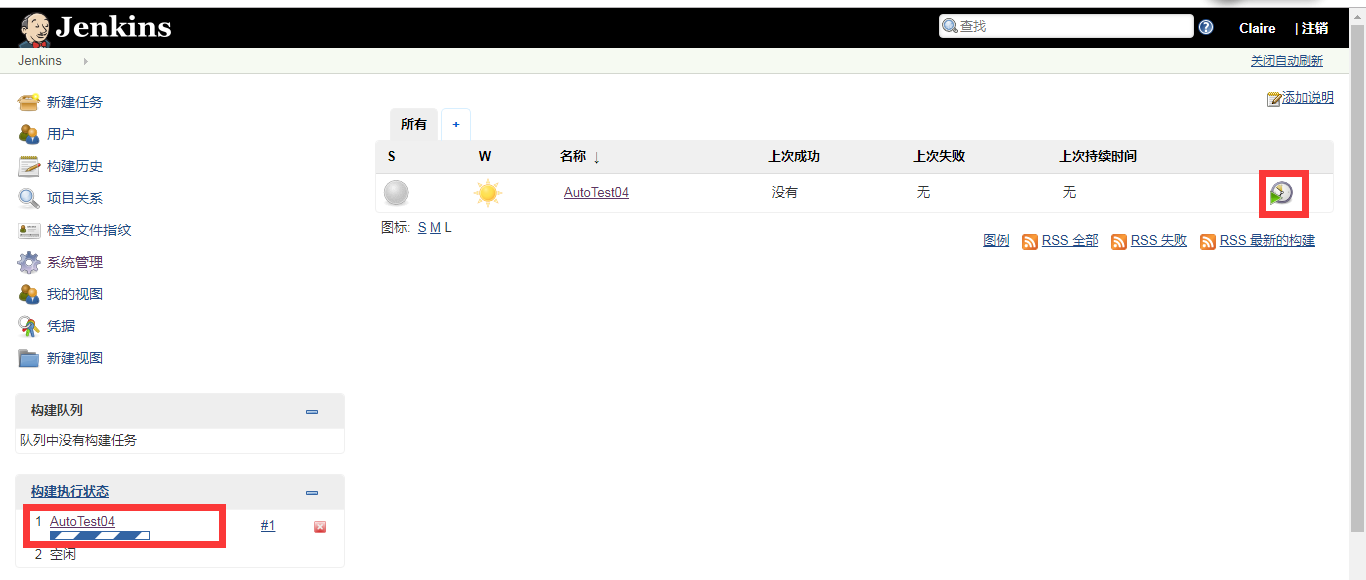This screenshot has width=1366, height=580.
Task: Cancel build #1 with the red stop icon
Action: (320, 527)
